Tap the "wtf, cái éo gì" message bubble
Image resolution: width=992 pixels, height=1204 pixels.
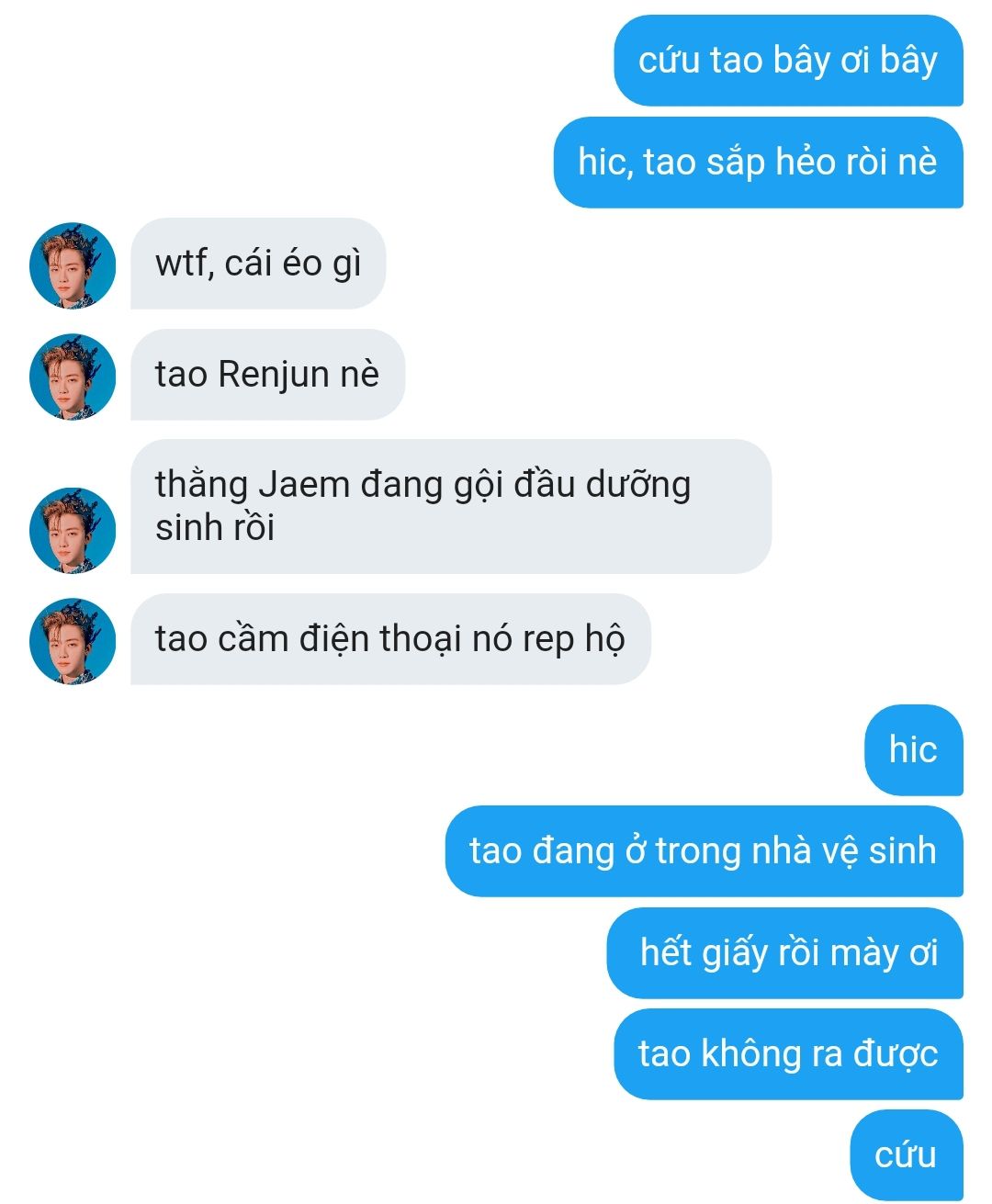[x=258, y=264]
